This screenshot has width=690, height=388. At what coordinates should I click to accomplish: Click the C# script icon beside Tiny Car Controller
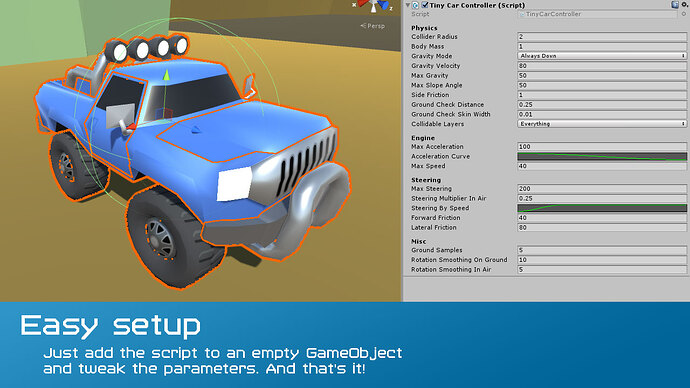tap(415, 5)
